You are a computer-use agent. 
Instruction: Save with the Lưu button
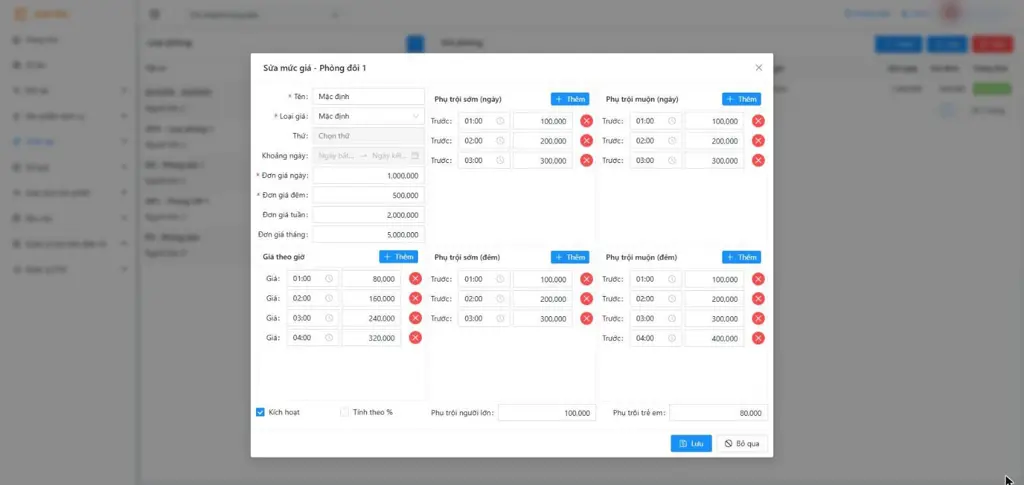tap(691, 443)
